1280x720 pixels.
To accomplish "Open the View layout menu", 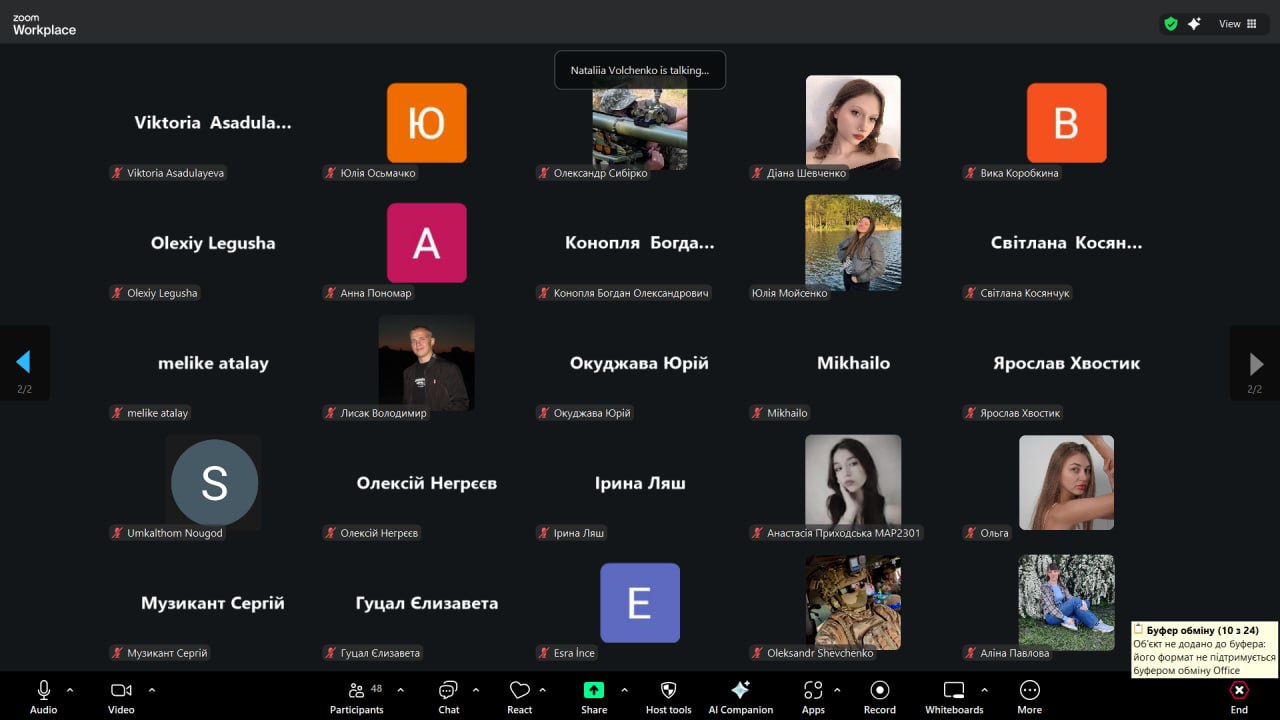I will (1237, 24).
